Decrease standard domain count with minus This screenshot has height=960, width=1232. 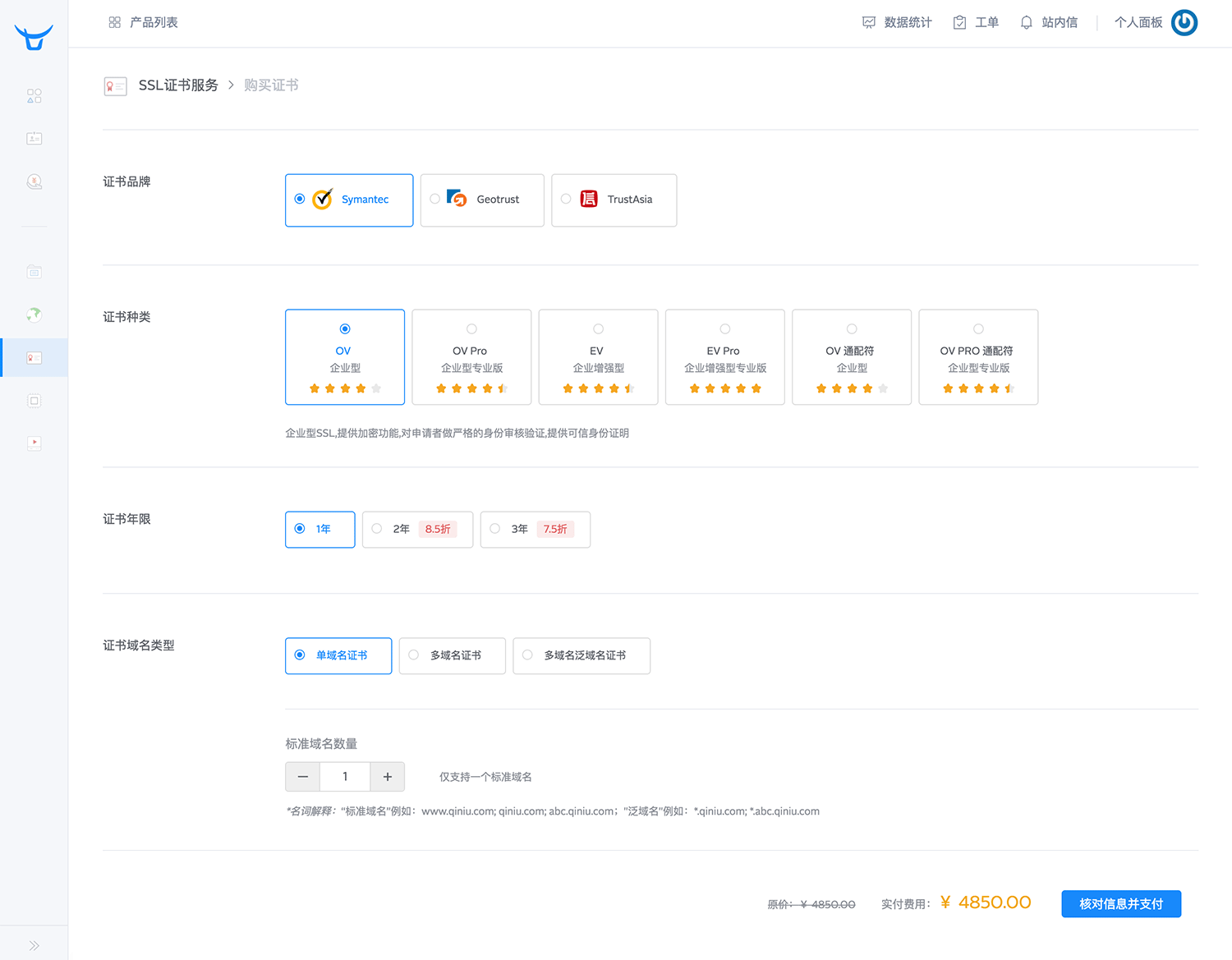pyautogui.click(x=302, y=777)
